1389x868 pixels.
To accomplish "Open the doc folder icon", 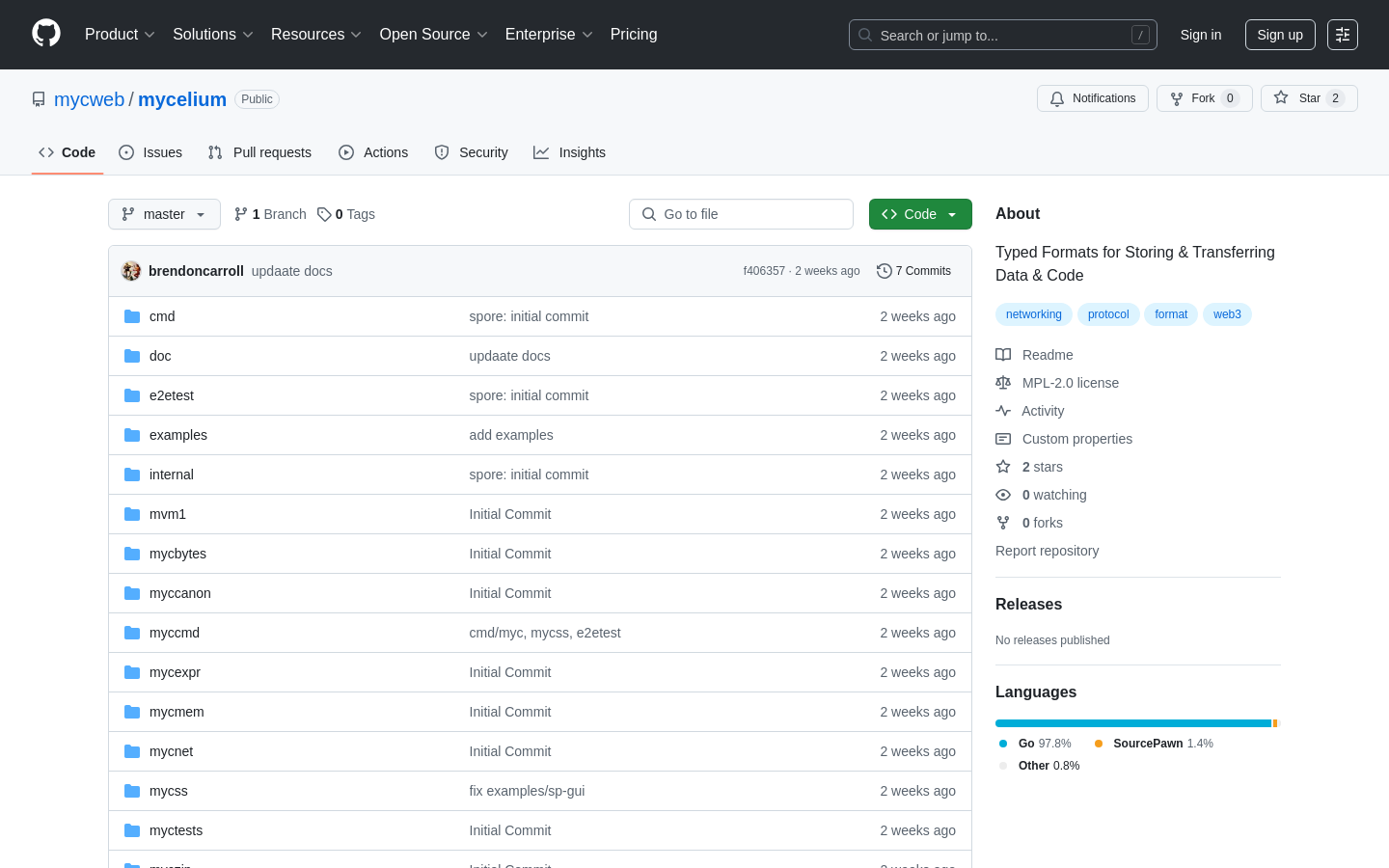I will click(132, 356).
